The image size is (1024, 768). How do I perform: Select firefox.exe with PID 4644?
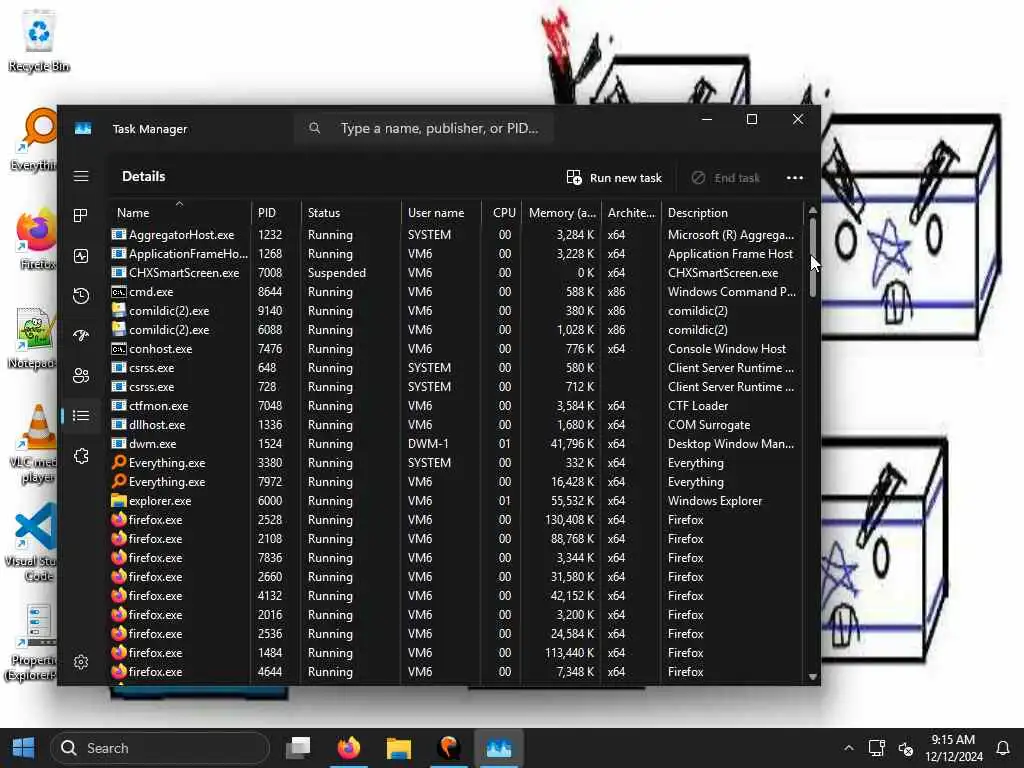tap(456, 671)
